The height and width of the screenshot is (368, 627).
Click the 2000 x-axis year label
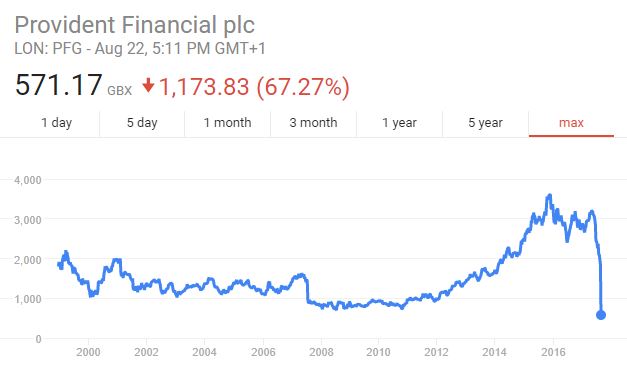88,352
